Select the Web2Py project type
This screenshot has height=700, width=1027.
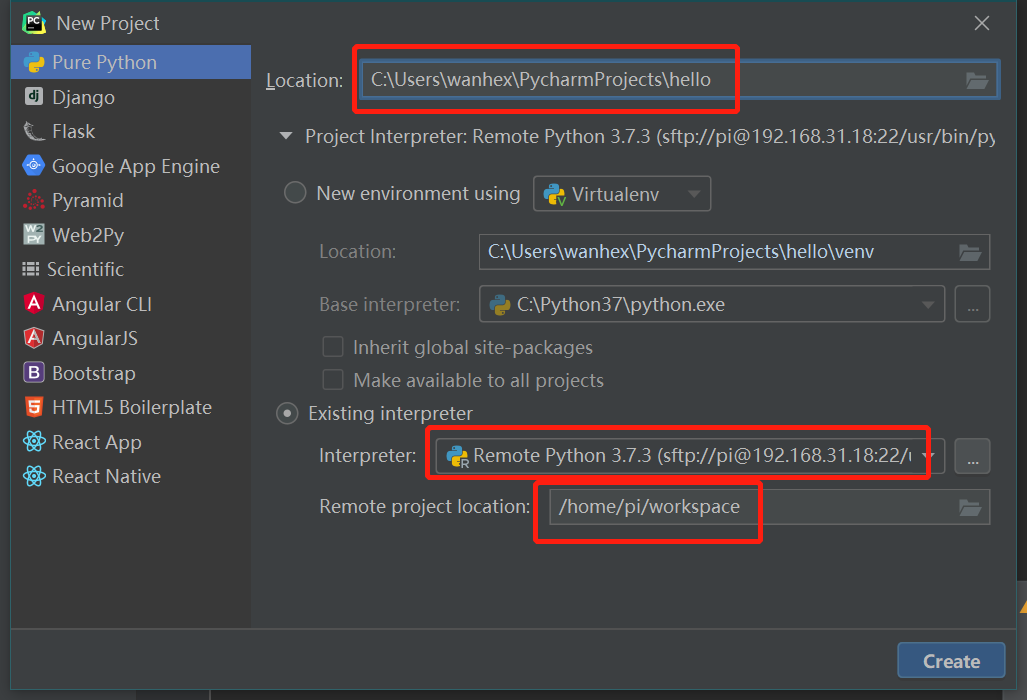(131, 234)
